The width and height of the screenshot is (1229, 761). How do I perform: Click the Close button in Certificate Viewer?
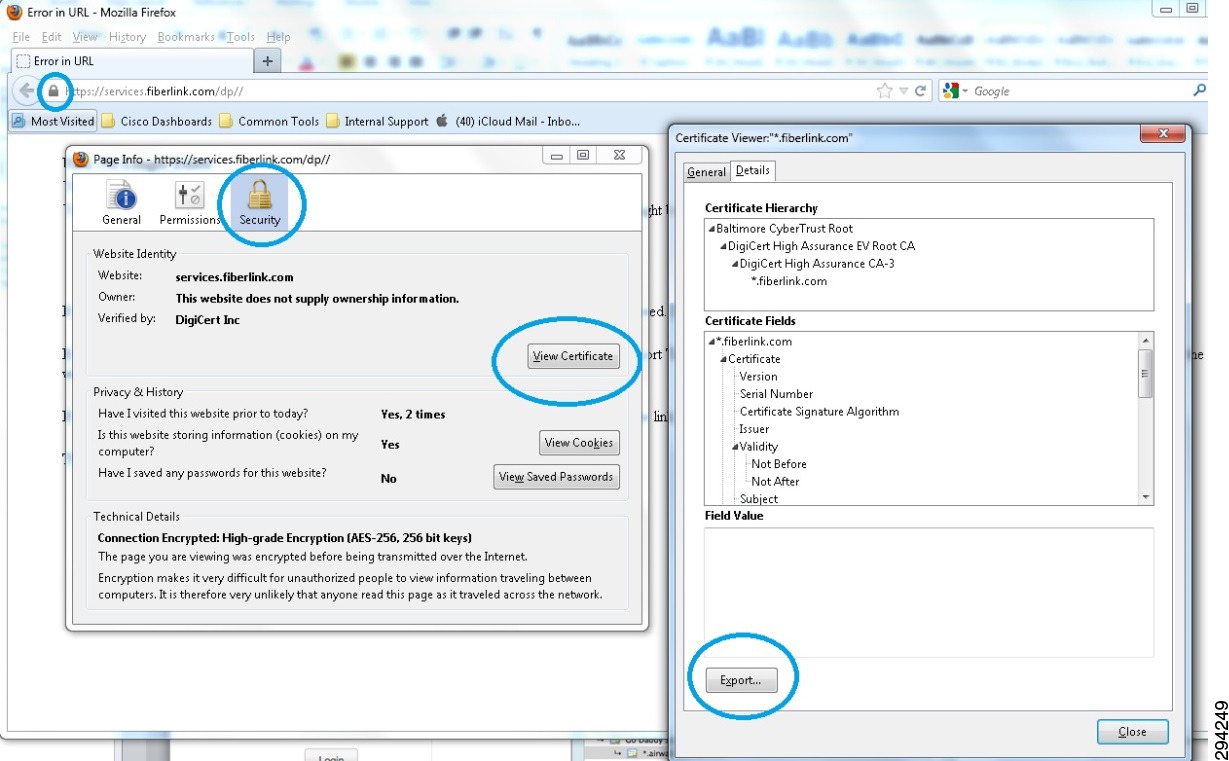[1132, 732]
